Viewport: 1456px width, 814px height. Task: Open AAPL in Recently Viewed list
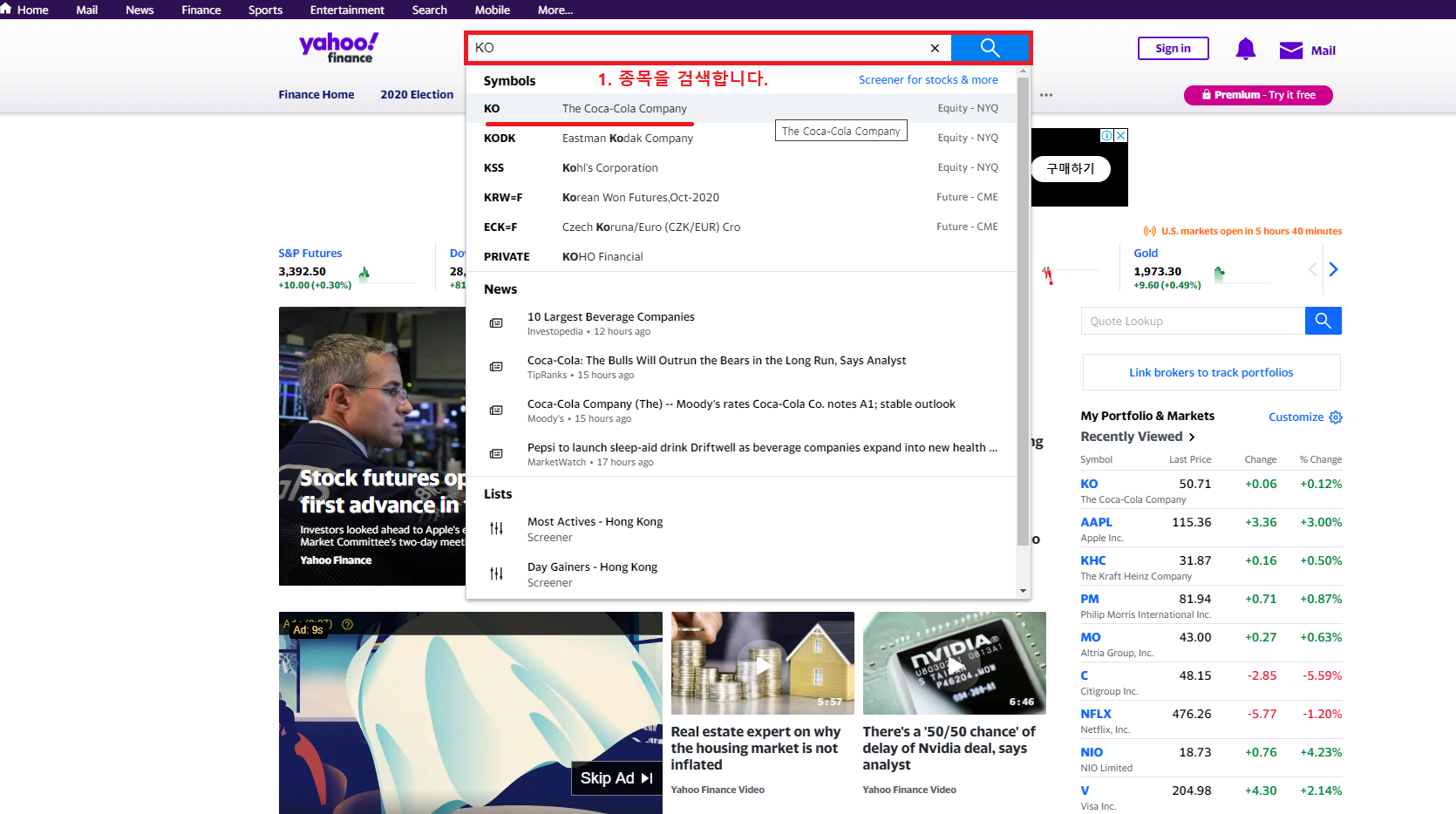(x=1096, y=522)
